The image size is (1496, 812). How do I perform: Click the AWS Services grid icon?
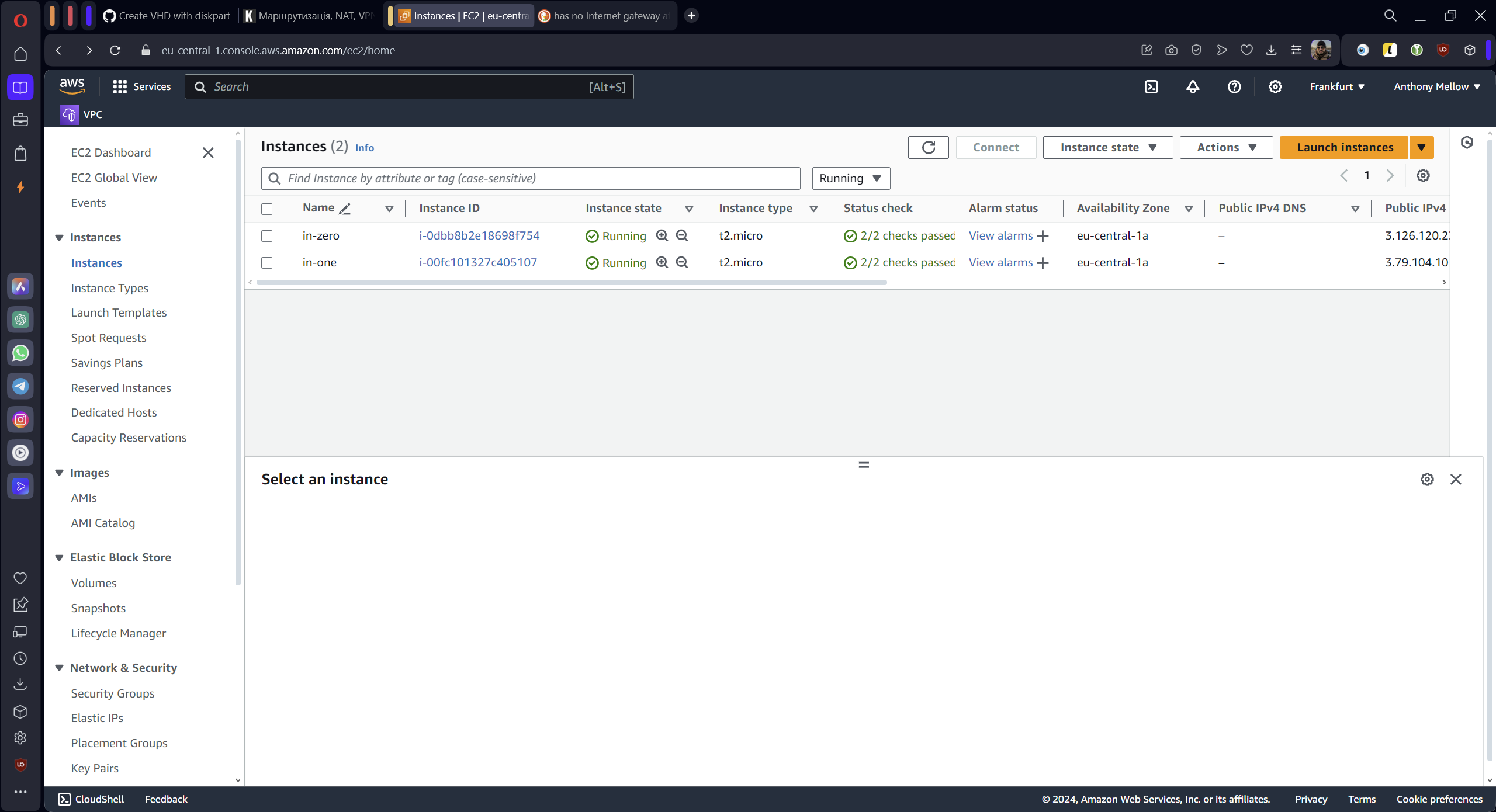point(120,86)
